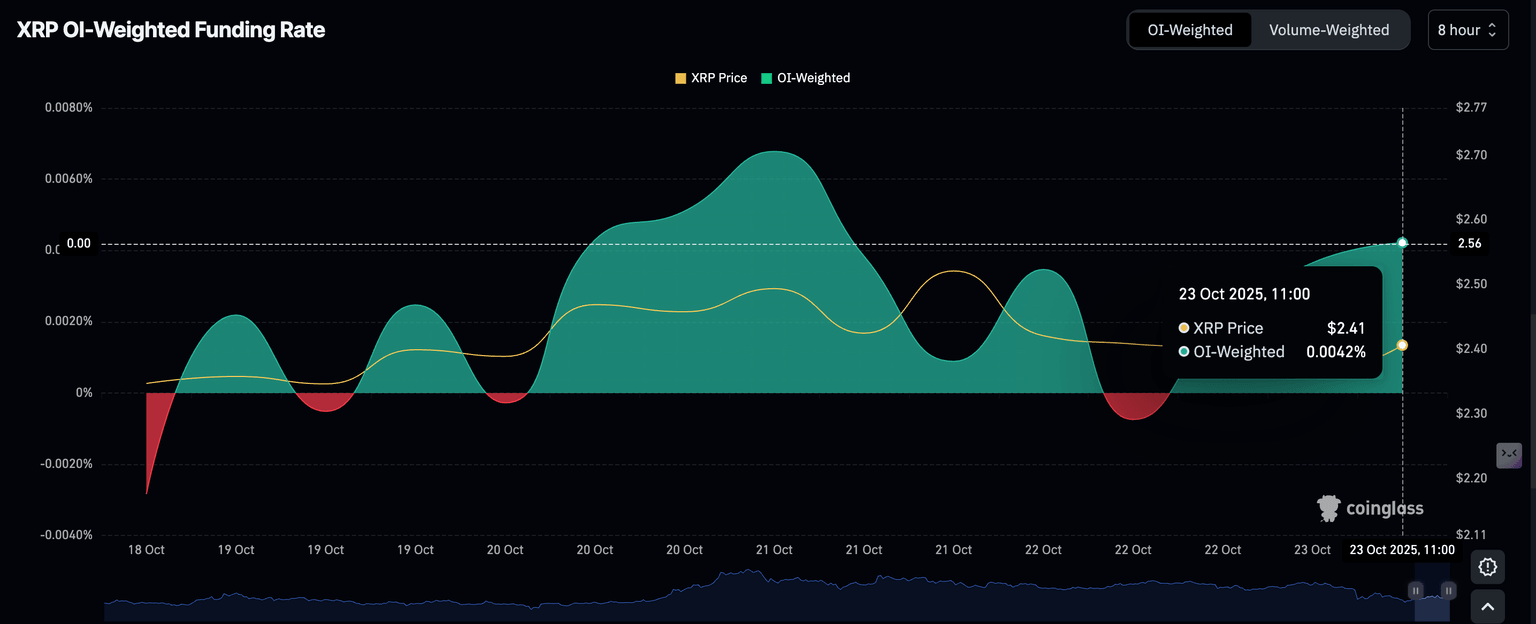Select the OI-Weighted tab
The height and width of the screenshot is (624, 1536).
pyautogui.click(x=1189, y=30)
